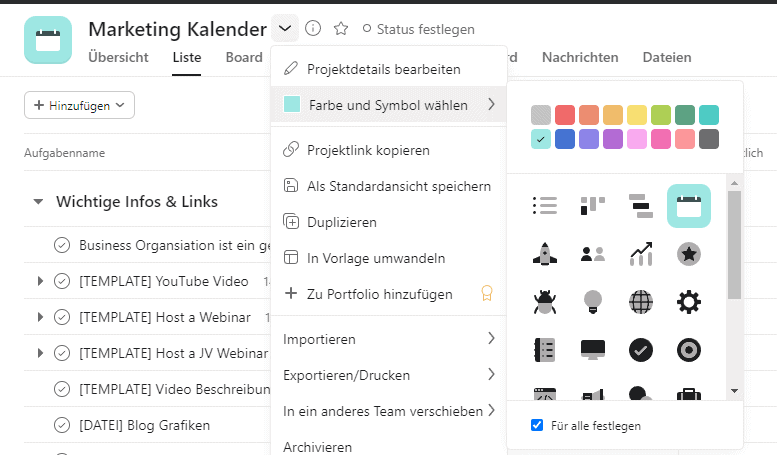Click the large Marketing Kalender project icon
This screenshot has height=455, width=777.
pos(48,40)
